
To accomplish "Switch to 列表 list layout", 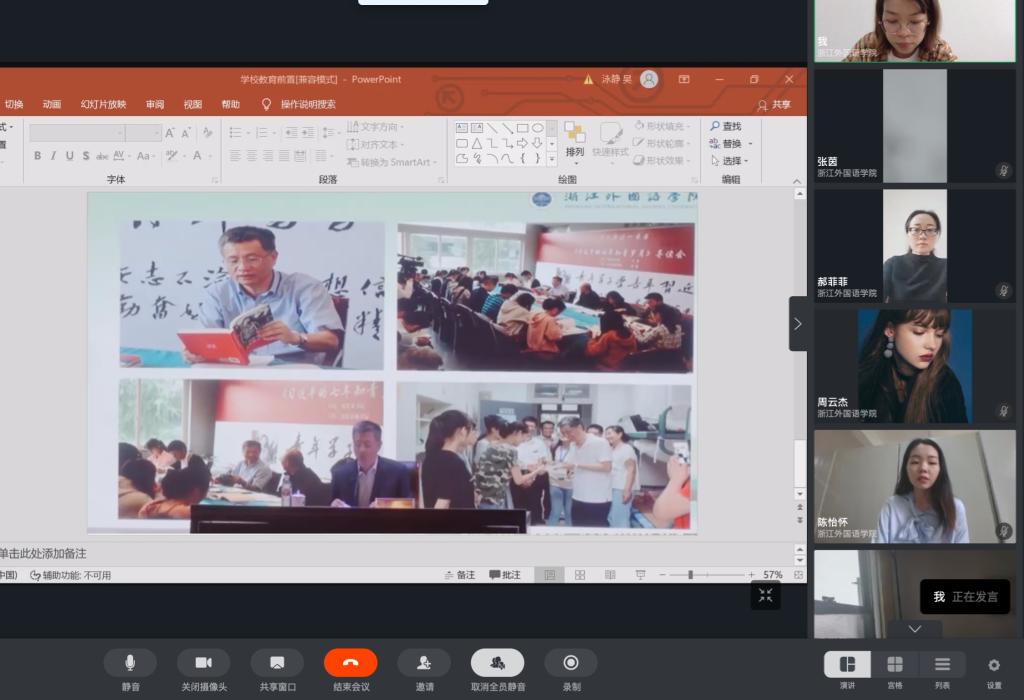I will [x=942, y=665].
